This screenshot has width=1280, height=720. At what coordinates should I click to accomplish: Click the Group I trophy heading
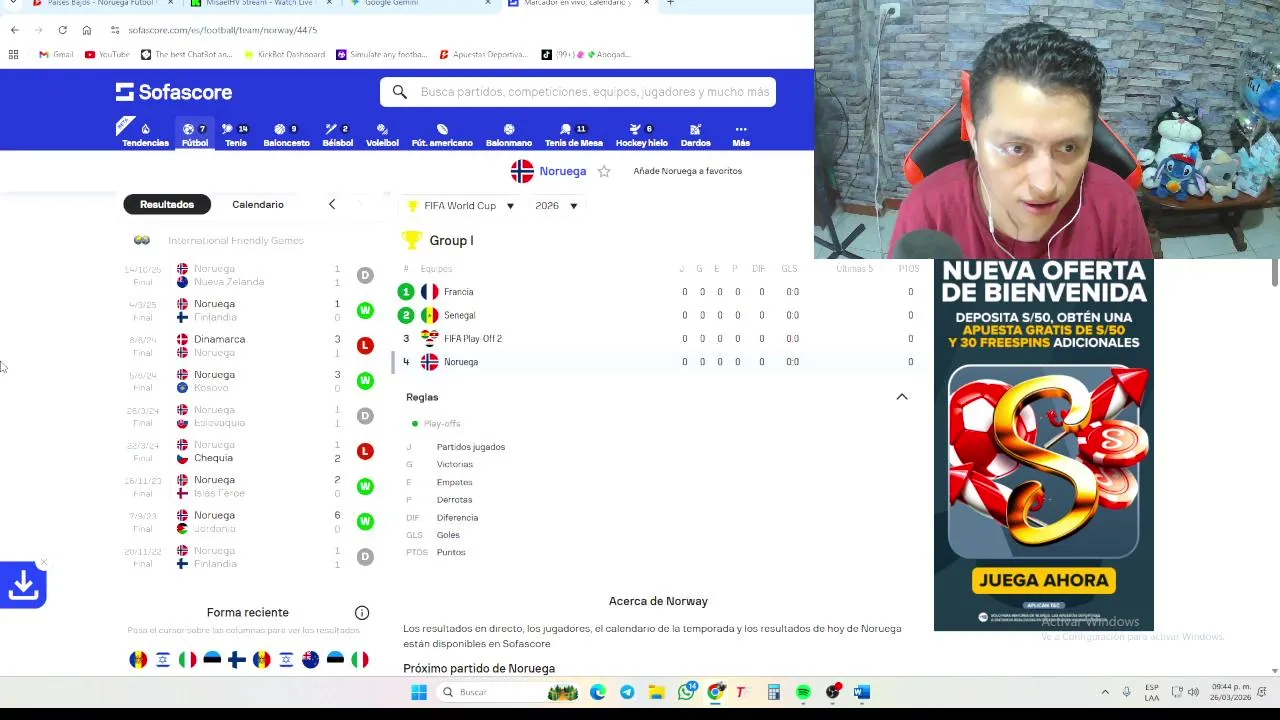click(438, 240)
